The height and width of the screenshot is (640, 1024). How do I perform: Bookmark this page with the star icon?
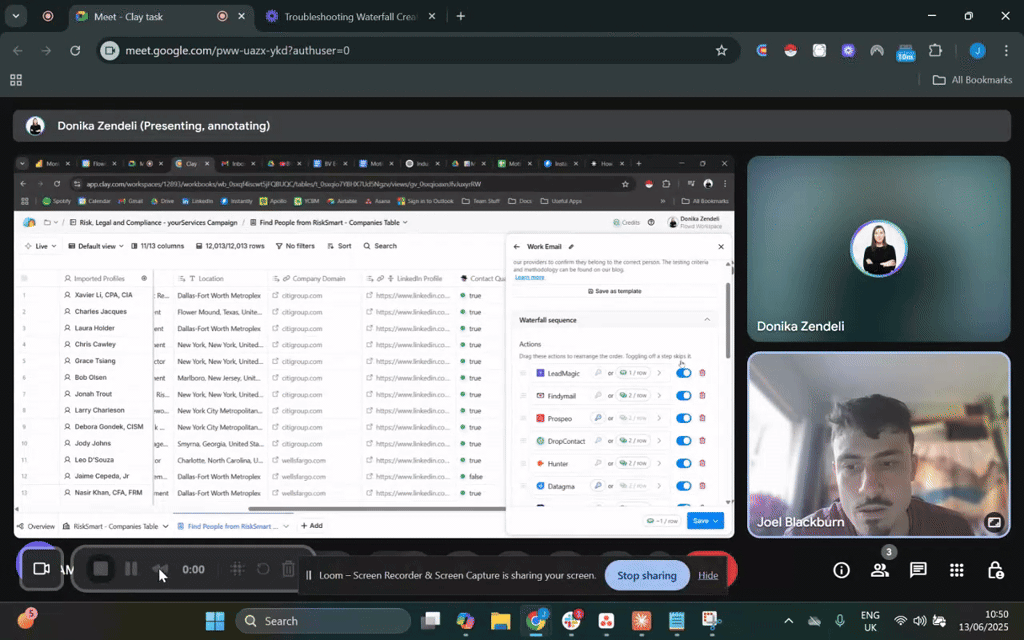(x=721, y=50)
